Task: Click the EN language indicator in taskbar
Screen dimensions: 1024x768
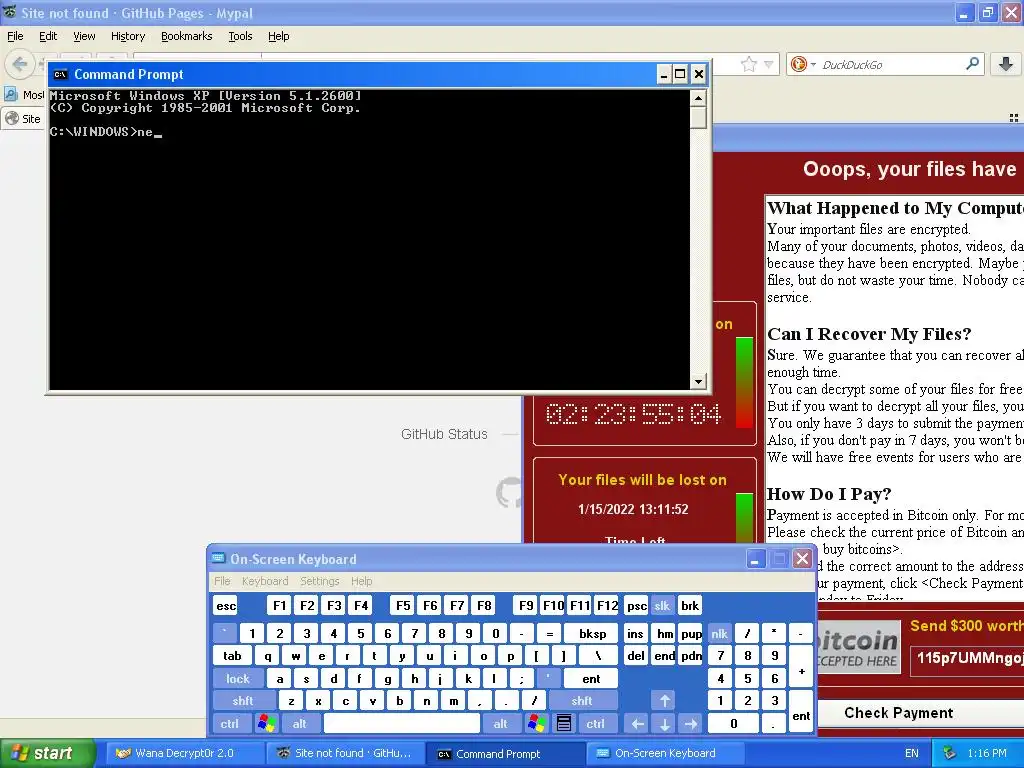Action: pos(912,754)
